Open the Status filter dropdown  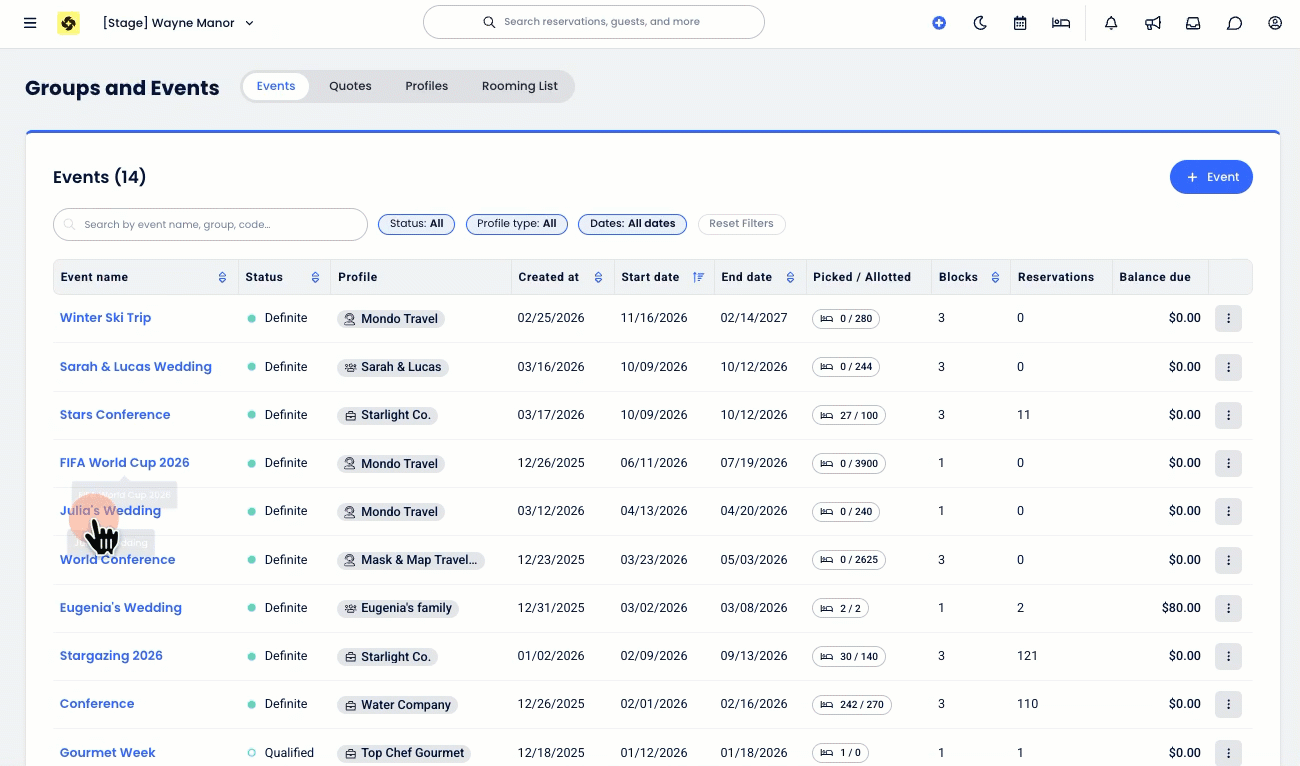[x=416, y=224]
